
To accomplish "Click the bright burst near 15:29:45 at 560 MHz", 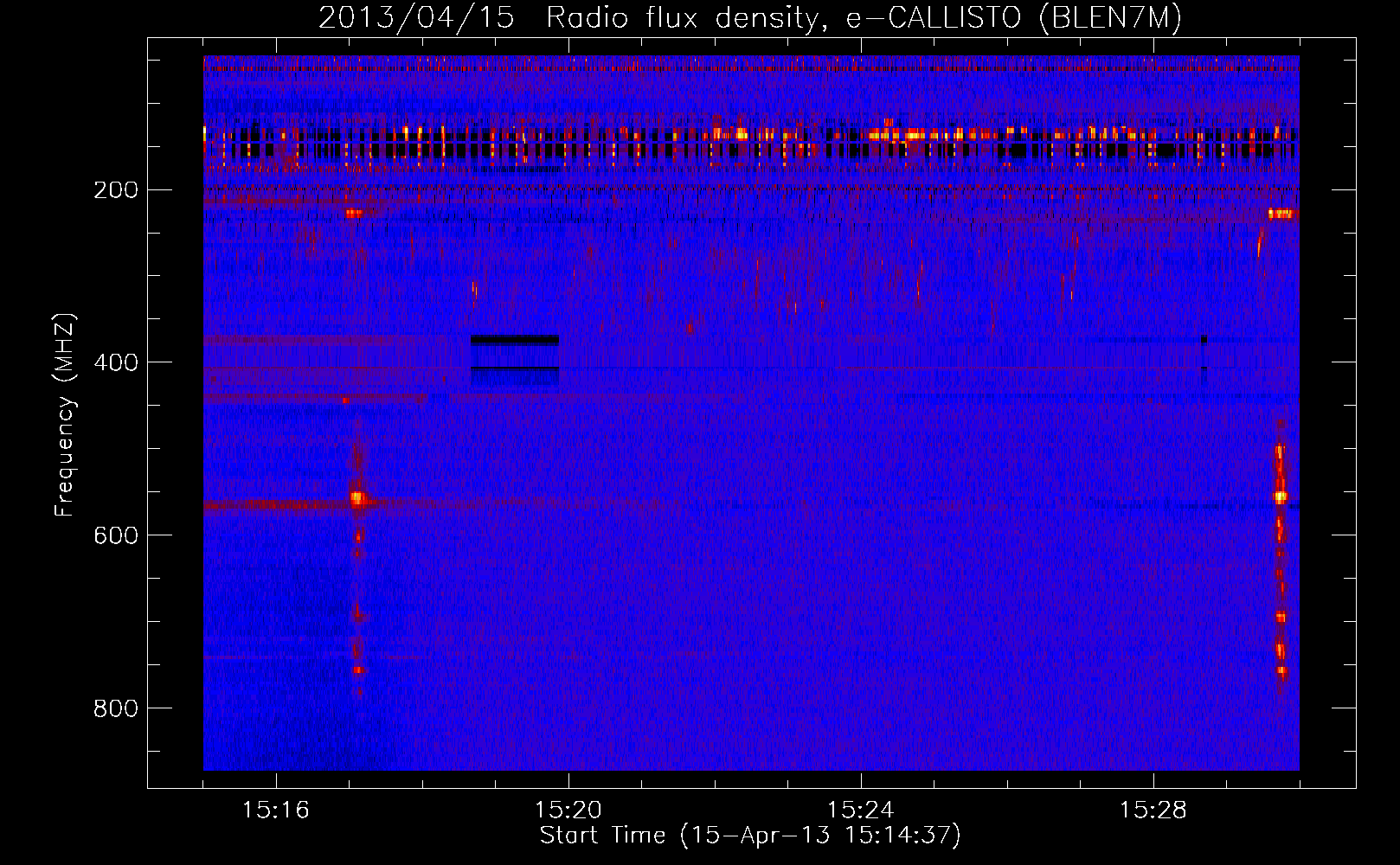I will pyautogui.click(x=1281, y=497).
